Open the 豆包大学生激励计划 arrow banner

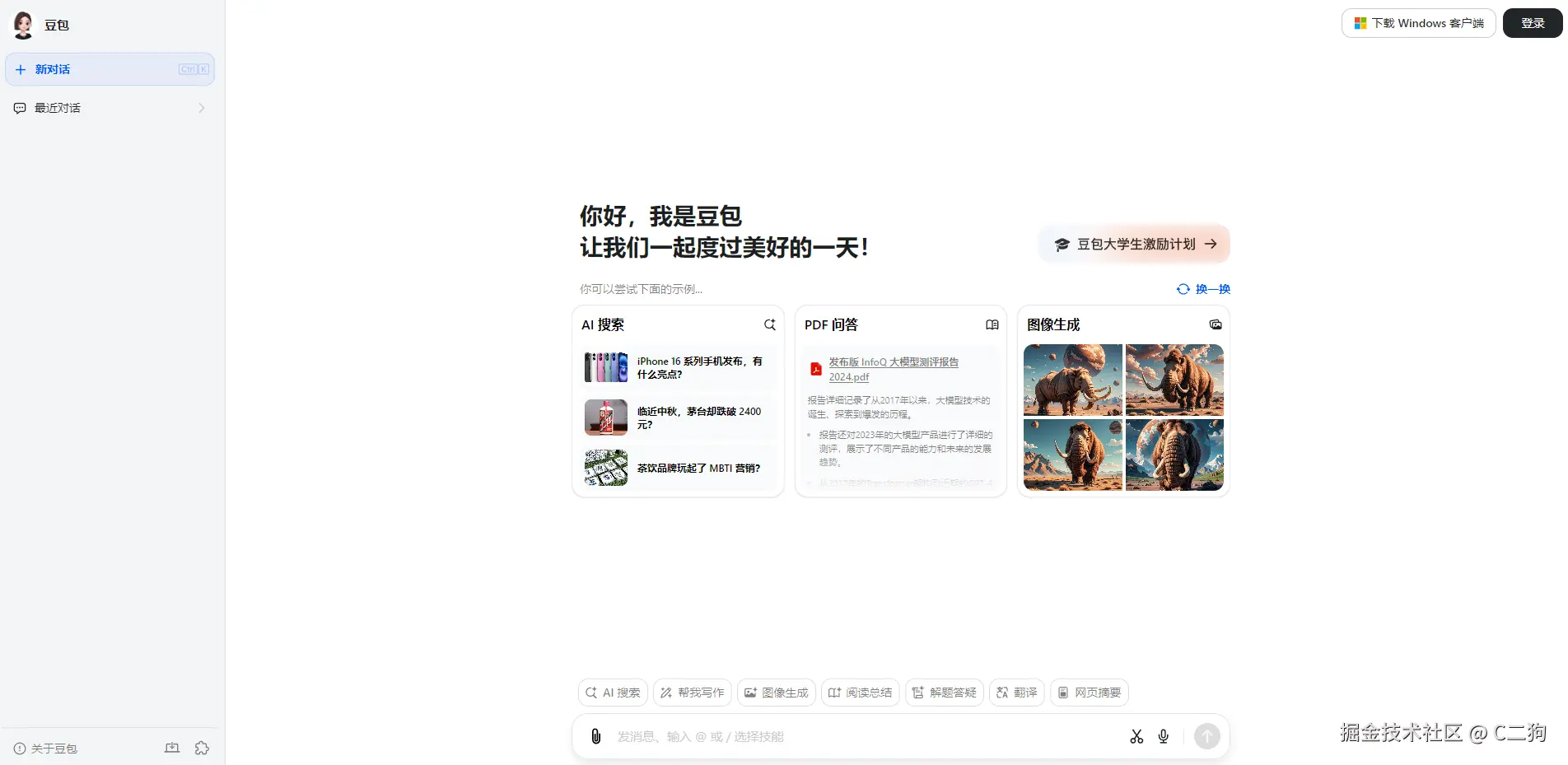pos(1134,244)
